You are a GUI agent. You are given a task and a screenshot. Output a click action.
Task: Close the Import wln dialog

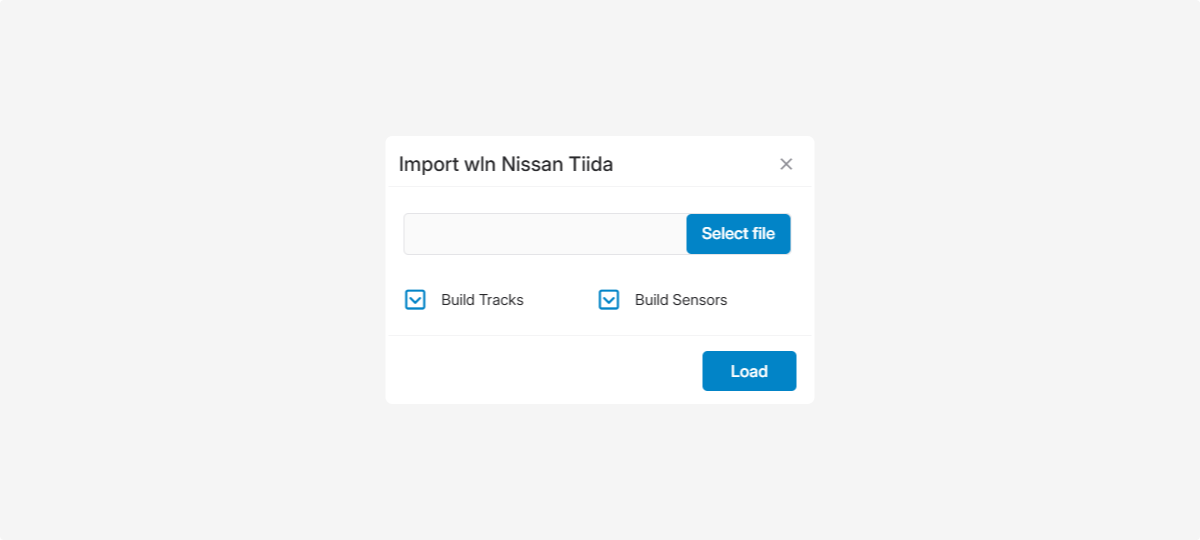click(x=786, y=164)
